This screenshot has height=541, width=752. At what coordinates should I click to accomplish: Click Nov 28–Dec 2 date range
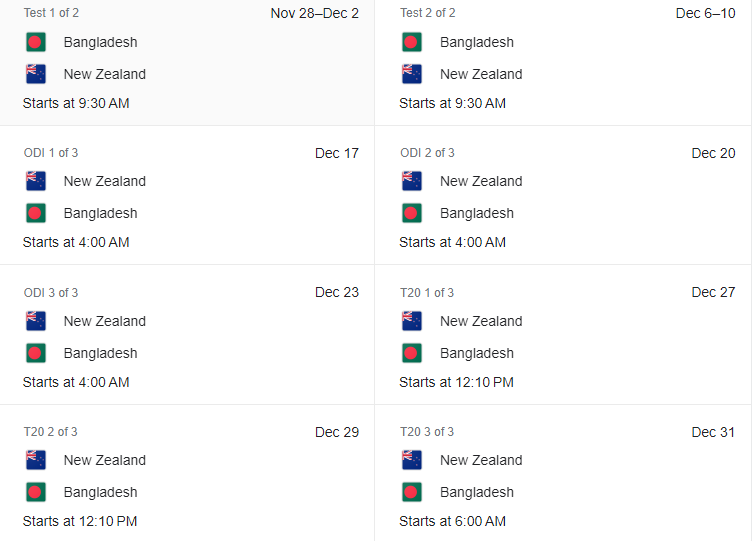[x=315, y=13]
